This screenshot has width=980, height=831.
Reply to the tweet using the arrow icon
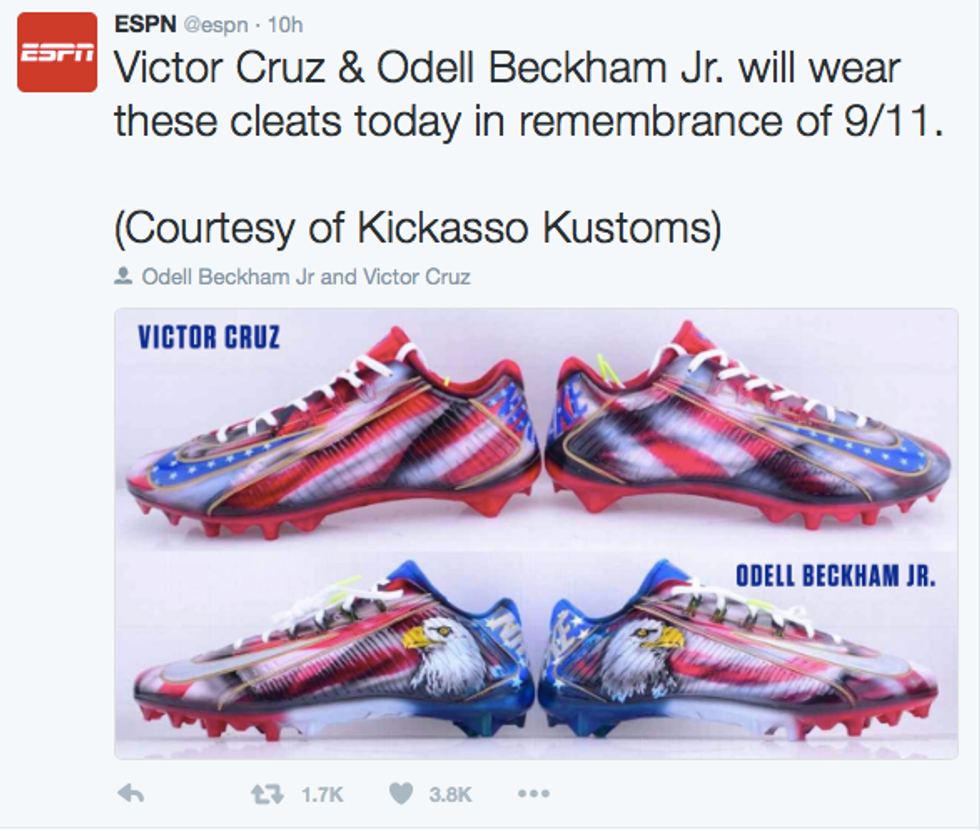pos(131,794)
